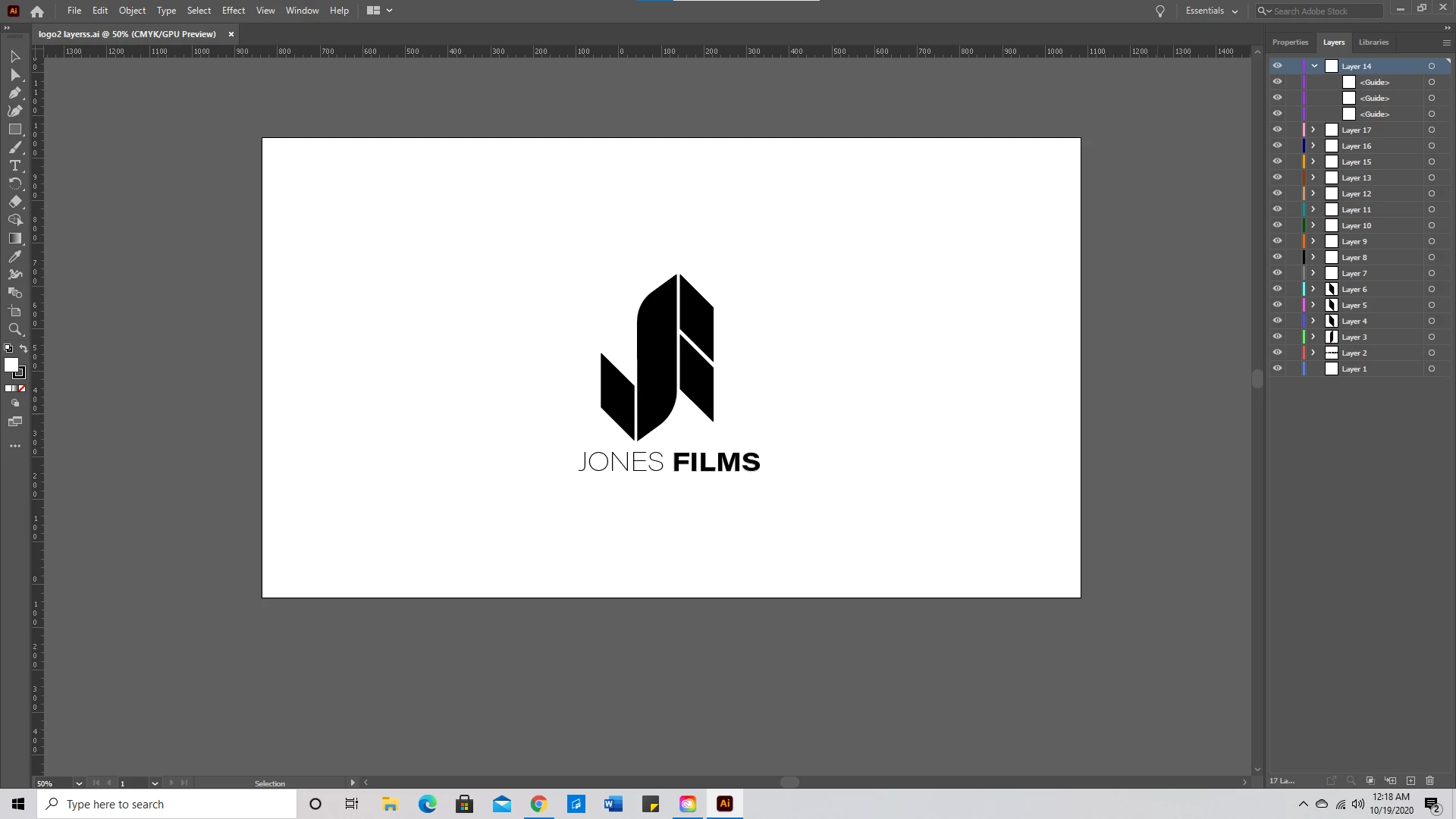The image size is (1456, 819).
Task: Collapse the Layer 14 group
Action: (x=1314, y=66)
